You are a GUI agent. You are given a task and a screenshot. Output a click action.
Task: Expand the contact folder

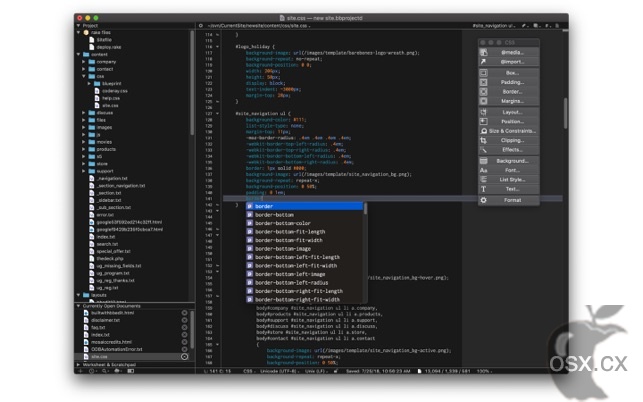pyautogui.click(x=84, y=69)
